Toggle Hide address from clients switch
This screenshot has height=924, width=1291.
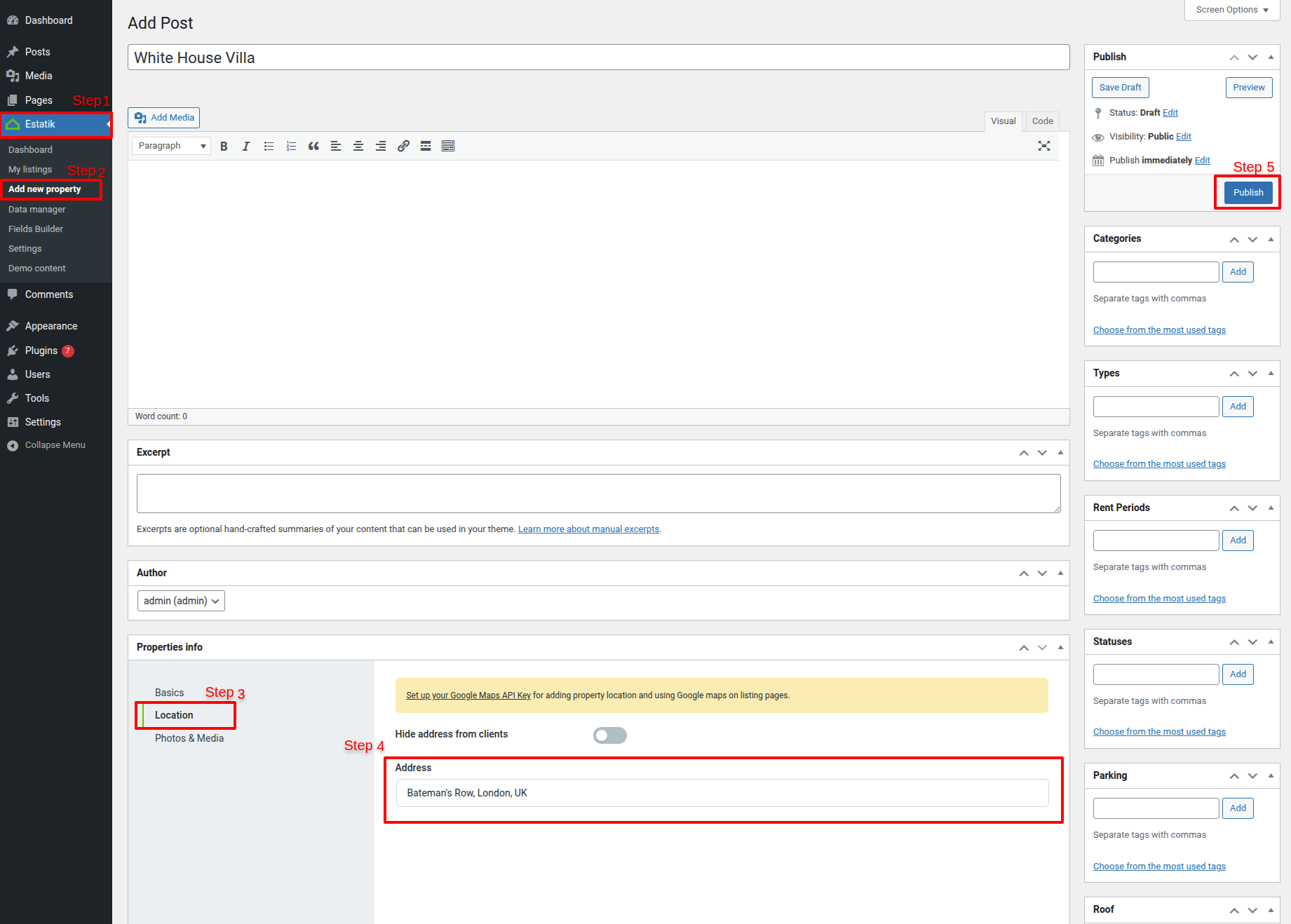pos(609,735)
